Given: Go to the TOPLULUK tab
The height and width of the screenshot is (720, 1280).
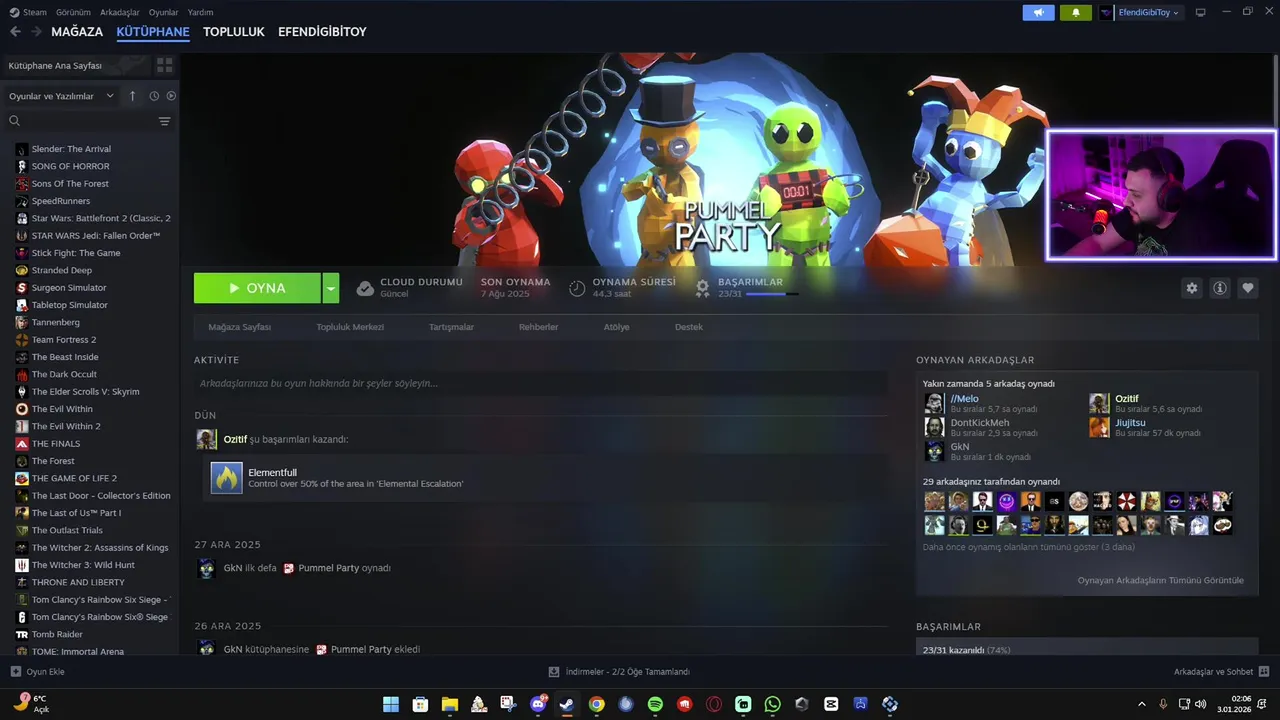Looking at the screenshot, I should (x=234, y=32).
